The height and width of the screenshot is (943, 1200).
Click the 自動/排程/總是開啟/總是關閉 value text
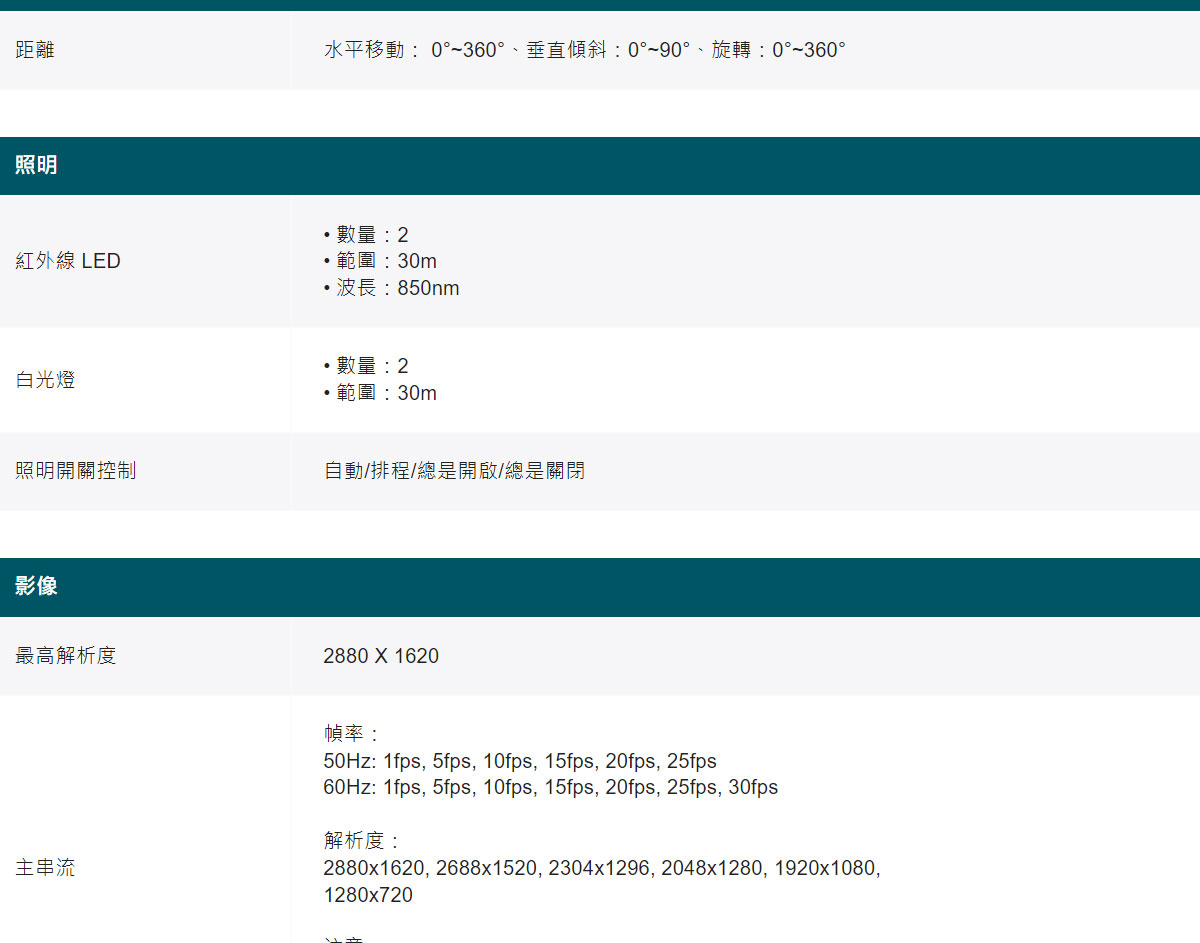[x=454, y=471]
